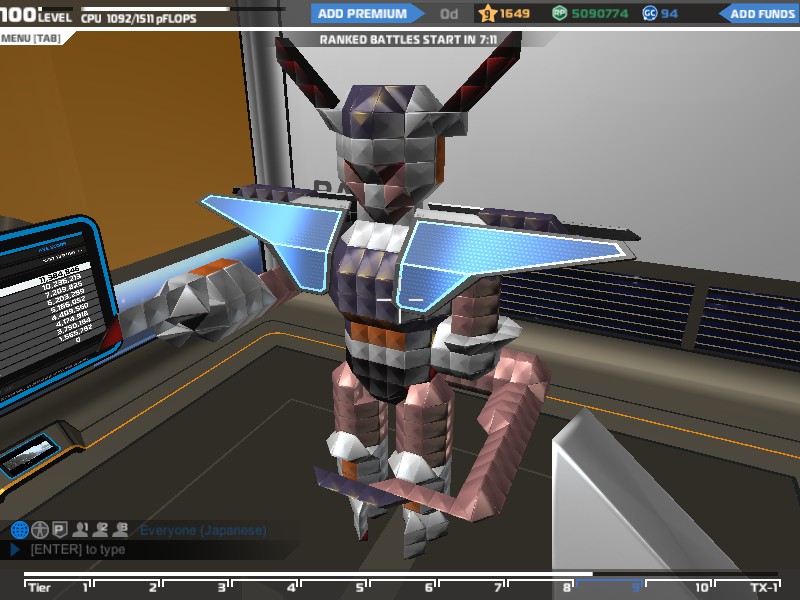Viewport: 800px width, 600px height.
Task: Click the 1649 star points value
Action: pos(514,13)
